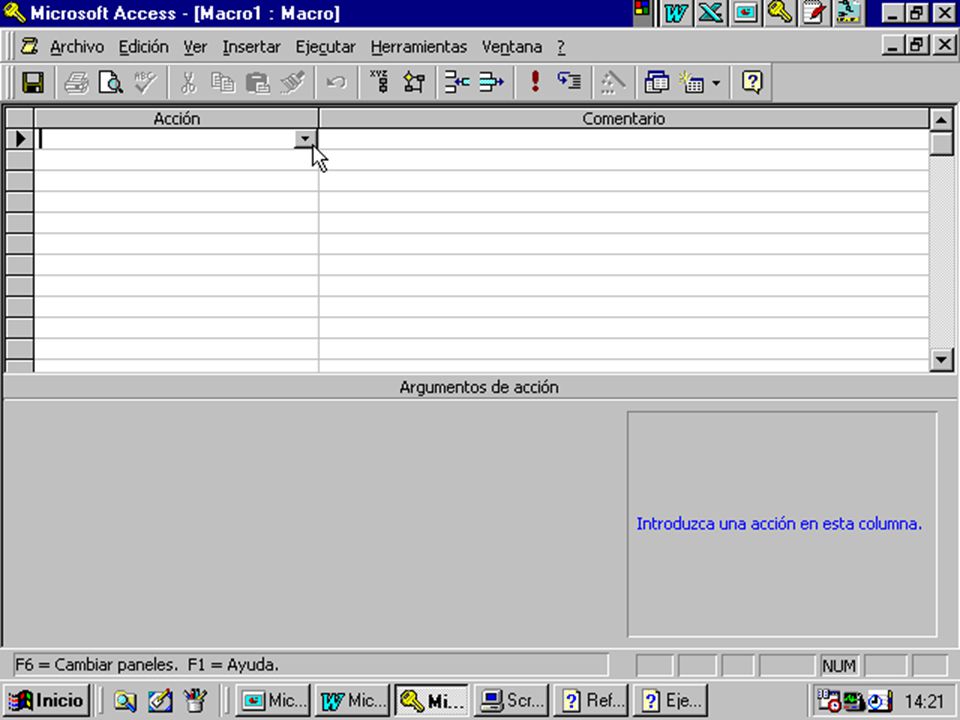This screenshot has height=720, width=960.
Task: Click the Insert Rows toolbar icon
Action: tap(457, 82)
